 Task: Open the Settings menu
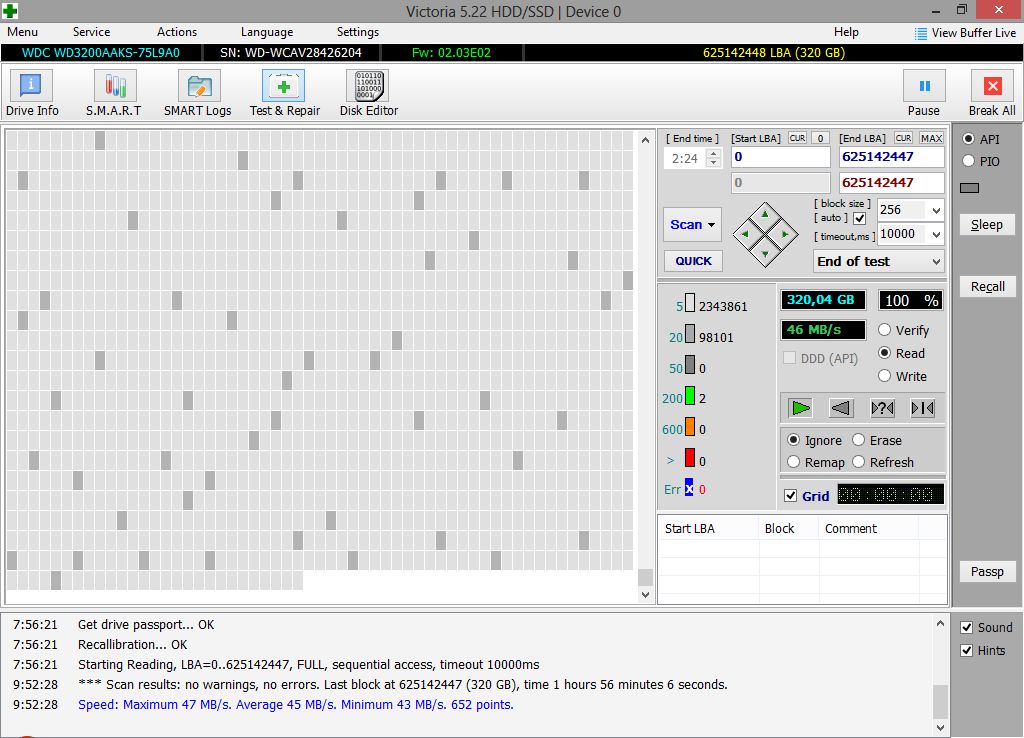point(357,32)
